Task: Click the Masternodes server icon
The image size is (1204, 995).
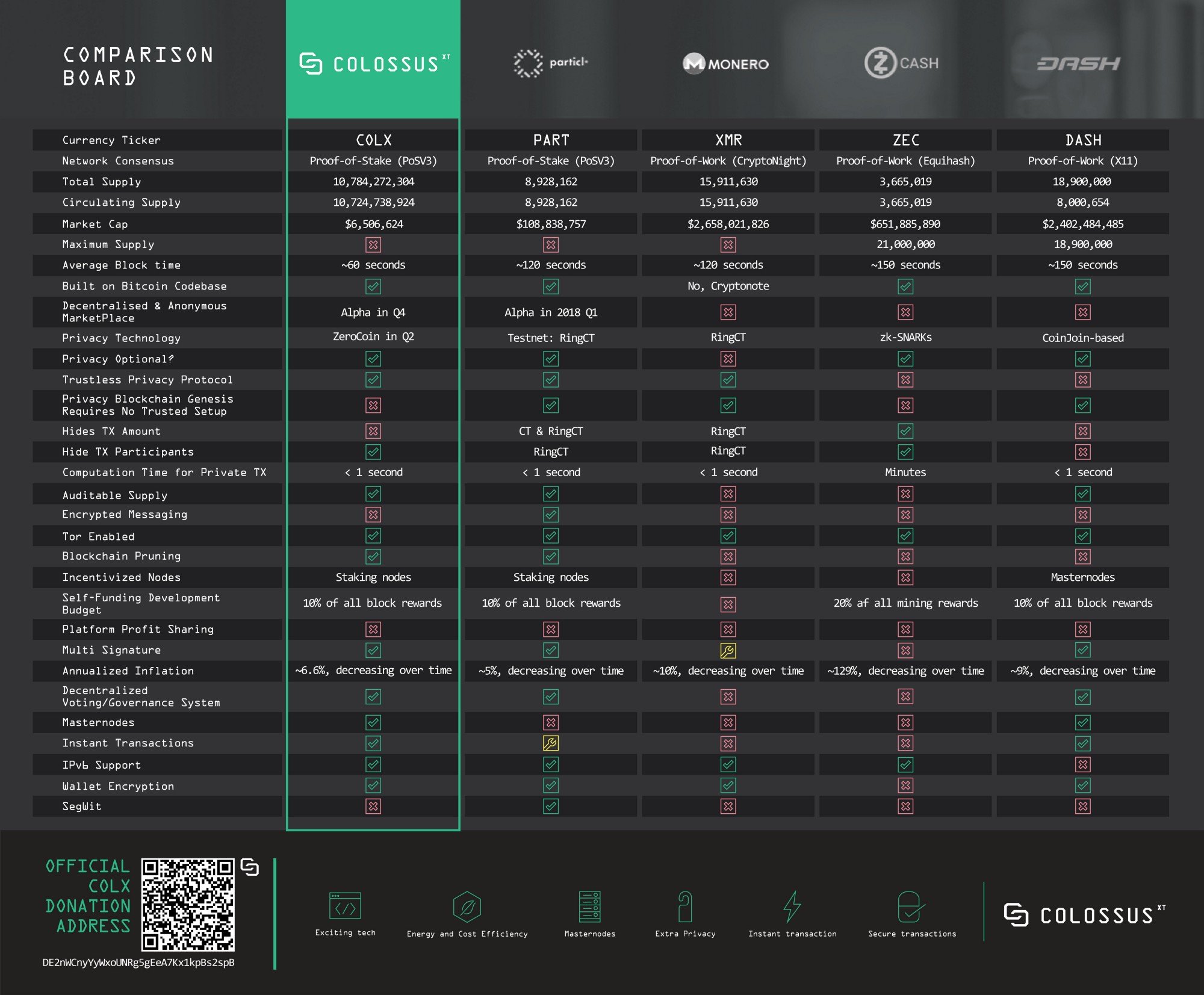Action: (590, 907)
